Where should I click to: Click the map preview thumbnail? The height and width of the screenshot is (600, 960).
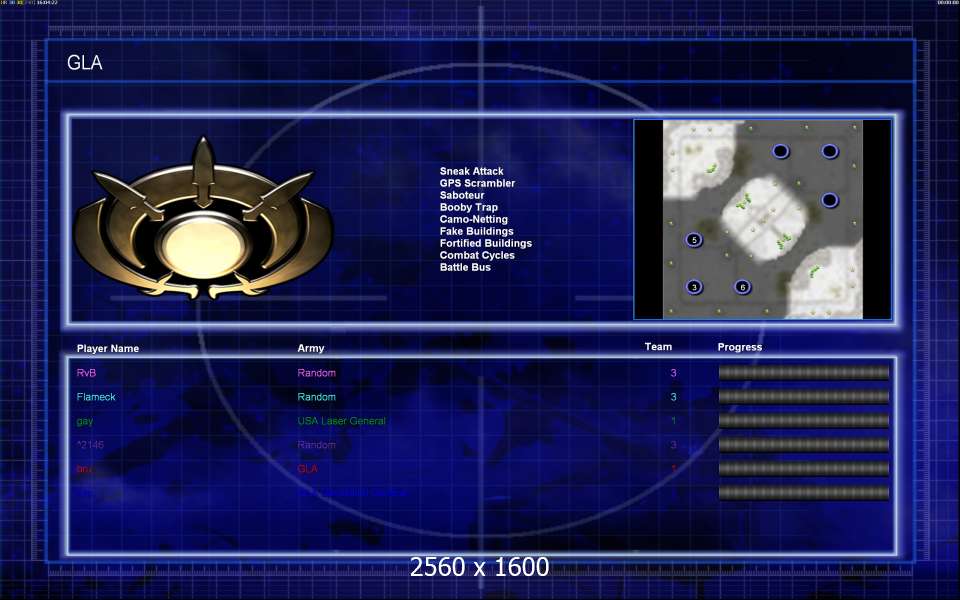pyautogui.click(x=762, y=219)
